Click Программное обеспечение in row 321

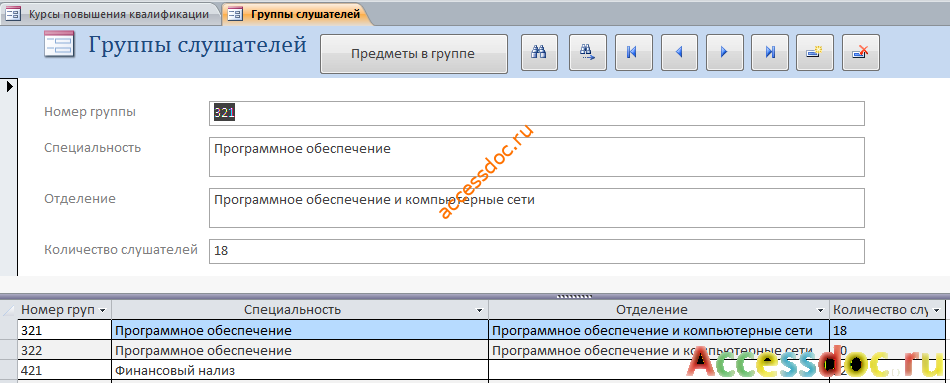tap(300, 330)
